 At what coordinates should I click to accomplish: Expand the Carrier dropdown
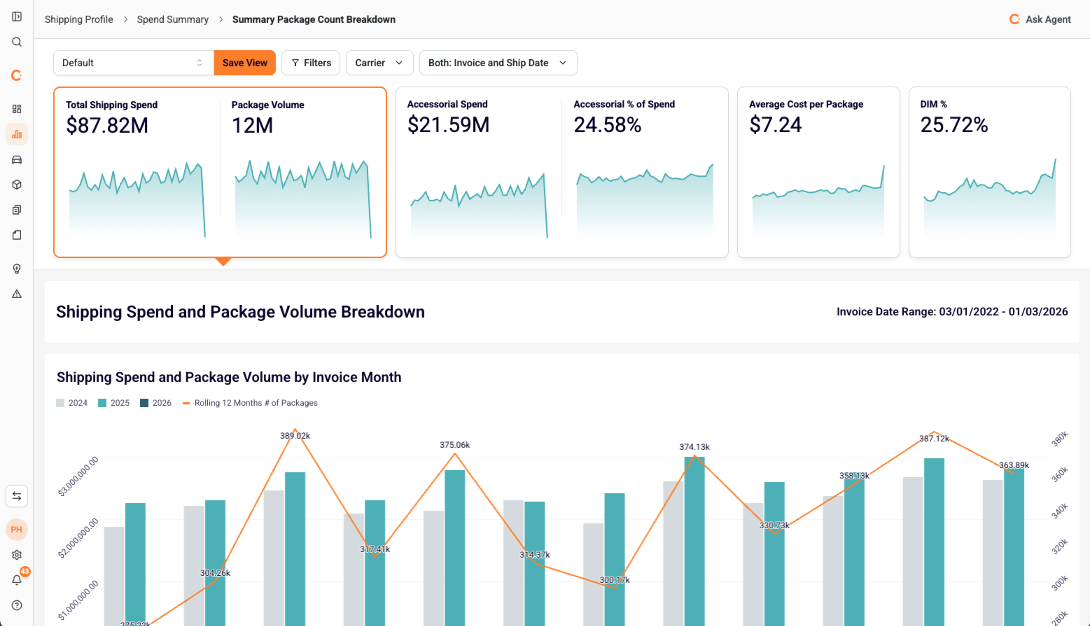click(379, 63)
